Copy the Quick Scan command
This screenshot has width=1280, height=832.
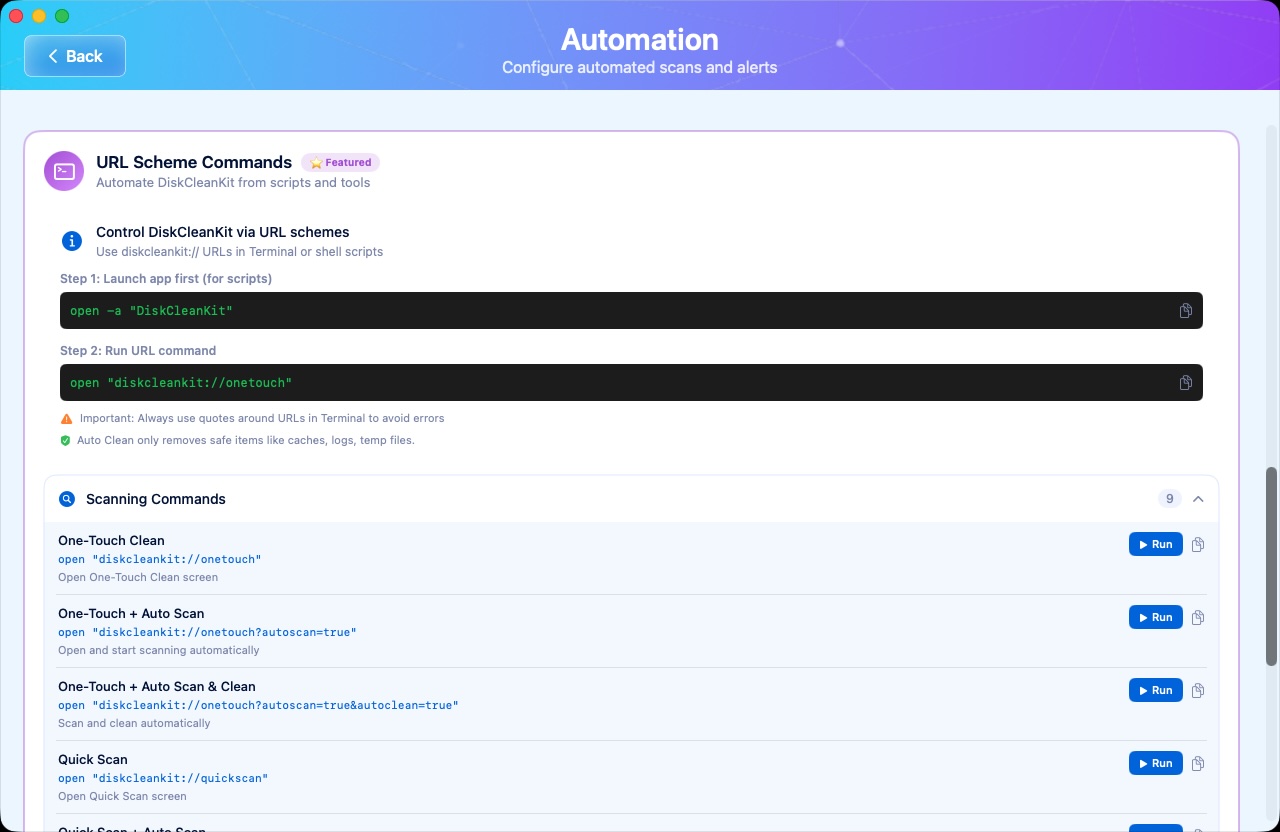click(x=1198, y=763)
